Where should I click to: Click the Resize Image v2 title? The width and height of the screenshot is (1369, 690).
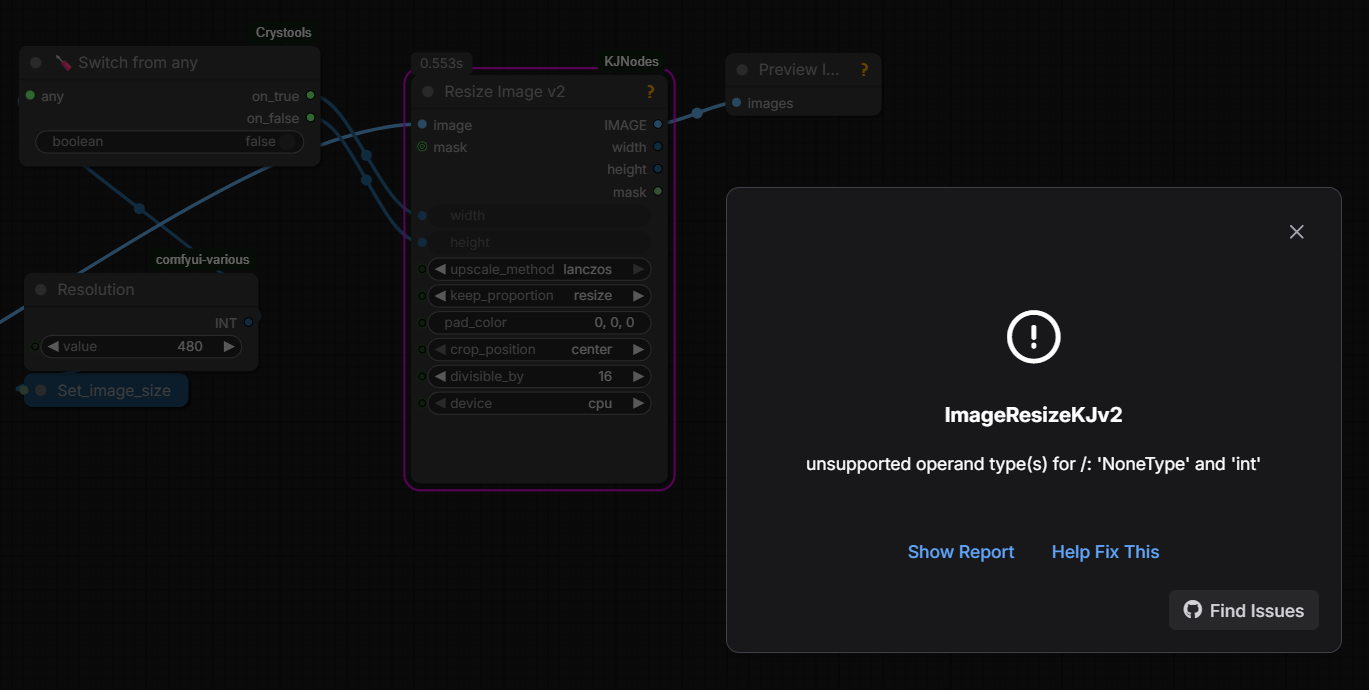coord(505,92)
